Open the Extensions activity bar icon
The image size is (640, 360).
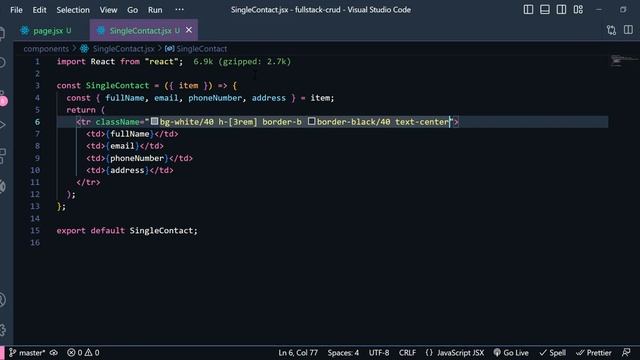(x=2, y=156)
